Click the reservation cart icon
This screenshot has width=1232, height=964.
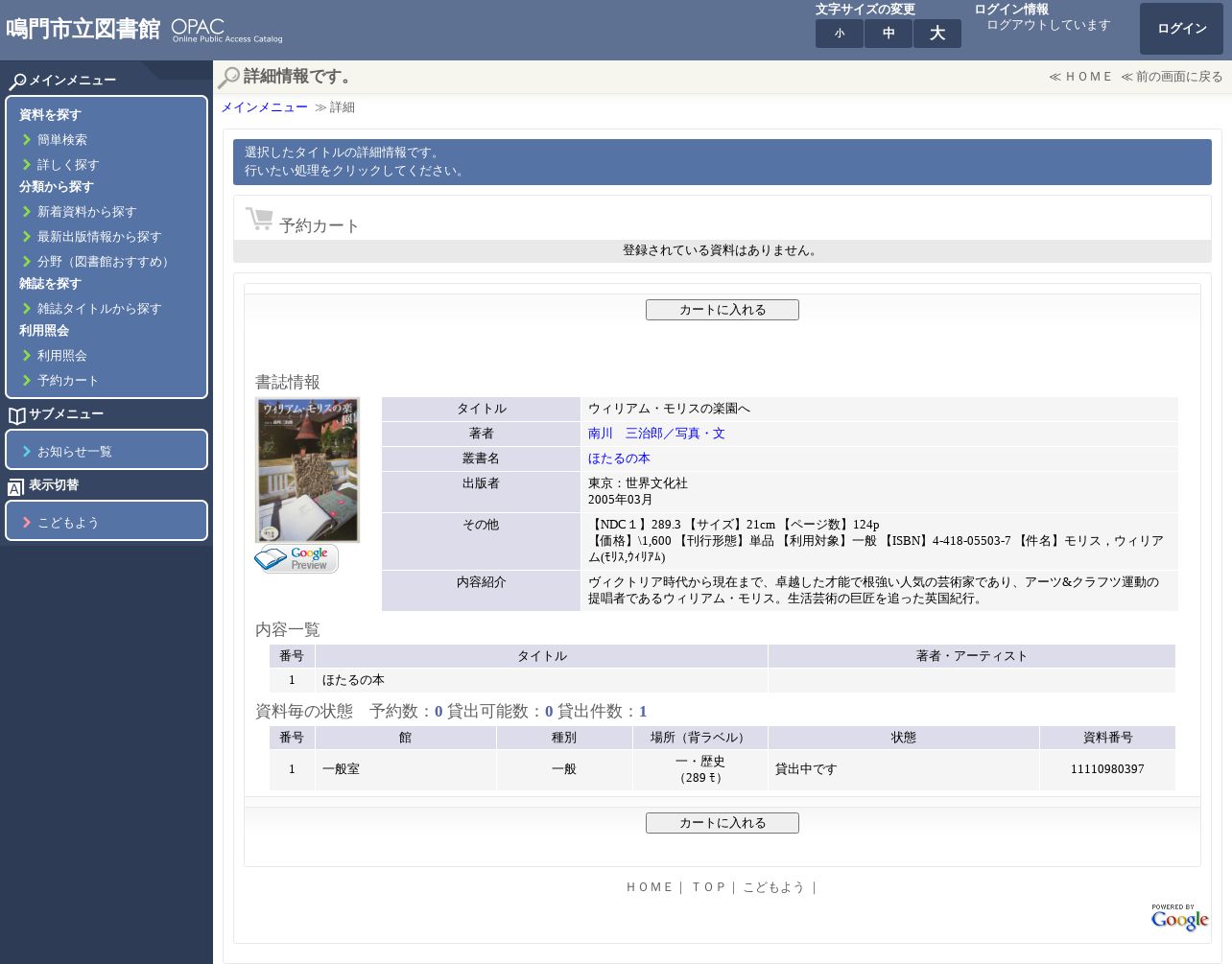tap(259, 220)
